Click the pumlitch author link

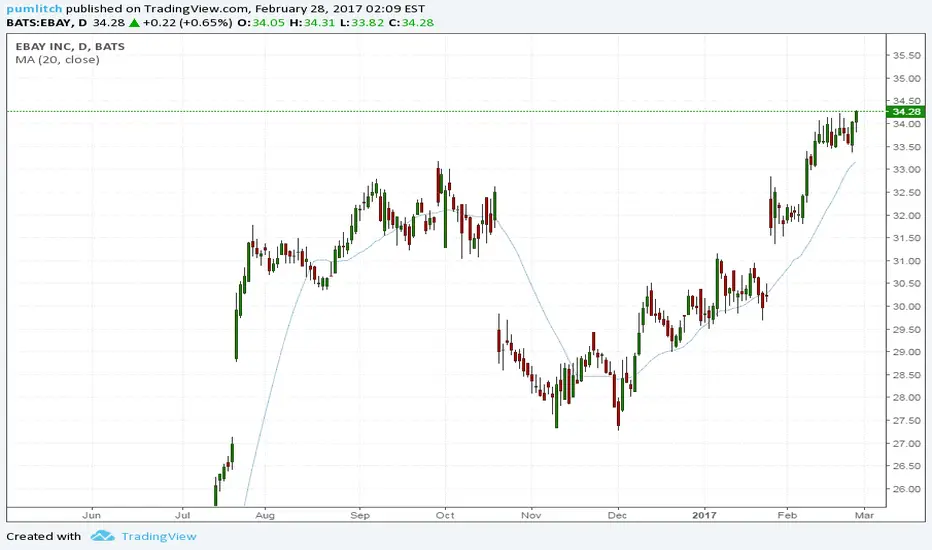(34, 9)
